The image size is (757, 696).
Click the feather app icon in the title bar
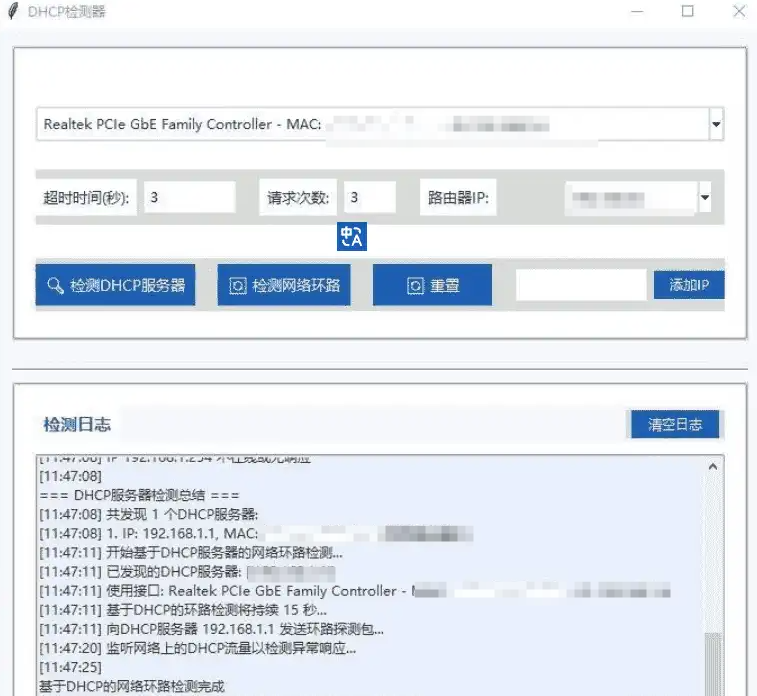13,11
